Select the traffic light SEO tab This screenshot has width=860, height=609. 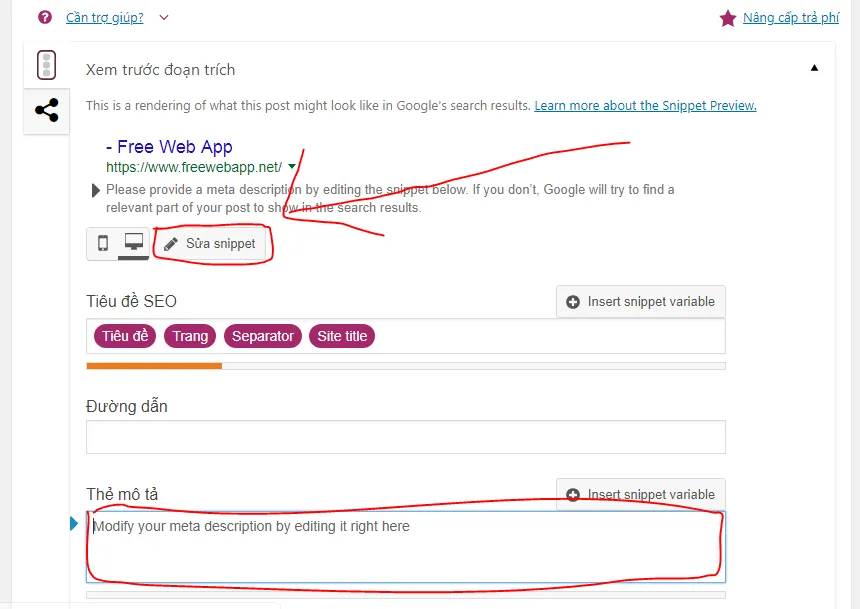coord(47,65)
